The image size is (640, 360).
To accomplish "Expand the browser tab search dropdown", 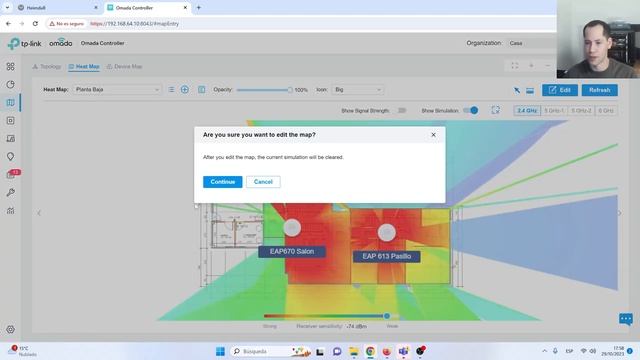I will tap(7, 7).
